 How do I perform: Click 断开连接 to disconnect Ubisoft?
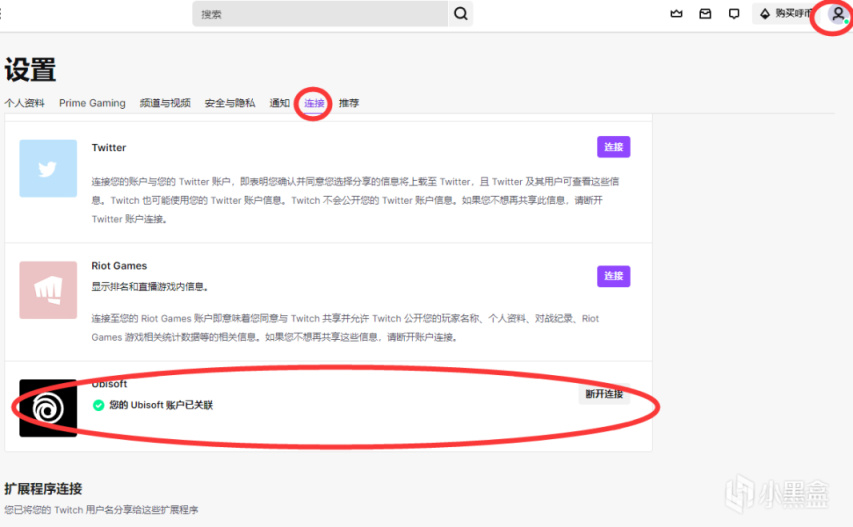[x=604, y=394]
